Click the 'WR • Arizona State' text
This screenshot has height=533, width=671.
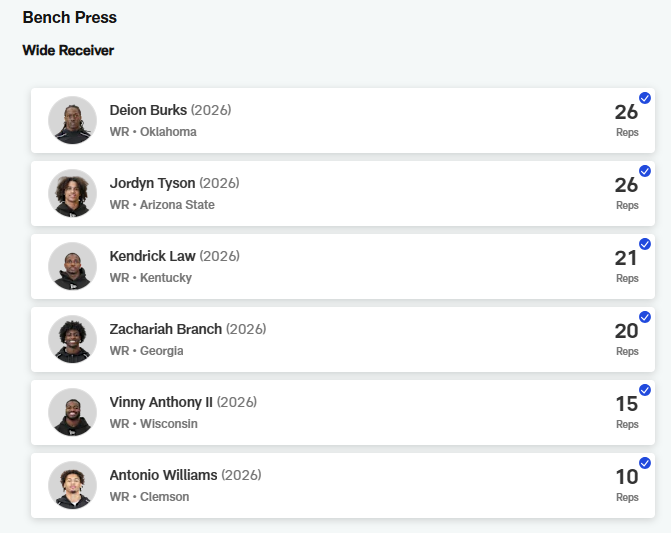(162, 205)
